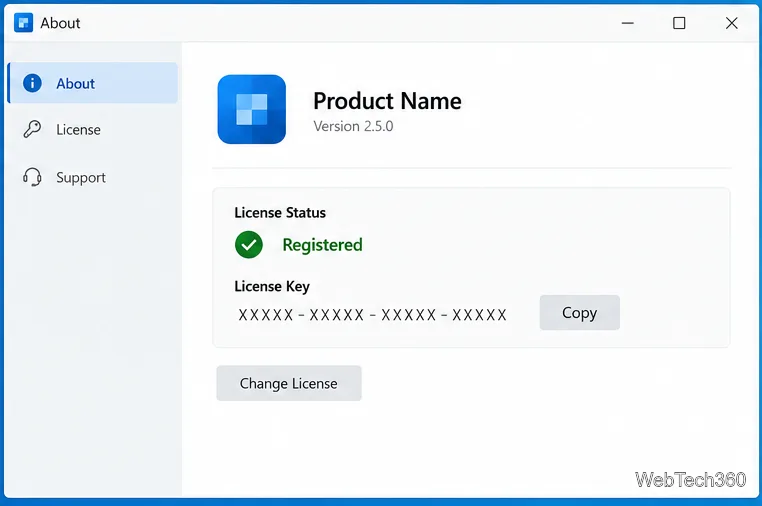
Task: Click the Version 2.5.0 label
Action: [x=353, y=126]
